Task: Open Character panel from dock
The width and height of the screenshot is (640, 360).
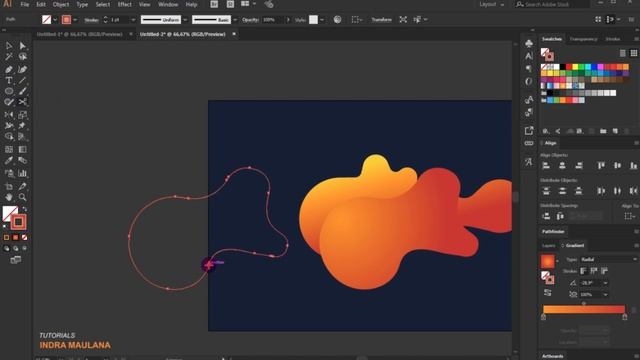Action: click(x=529, y=56)
